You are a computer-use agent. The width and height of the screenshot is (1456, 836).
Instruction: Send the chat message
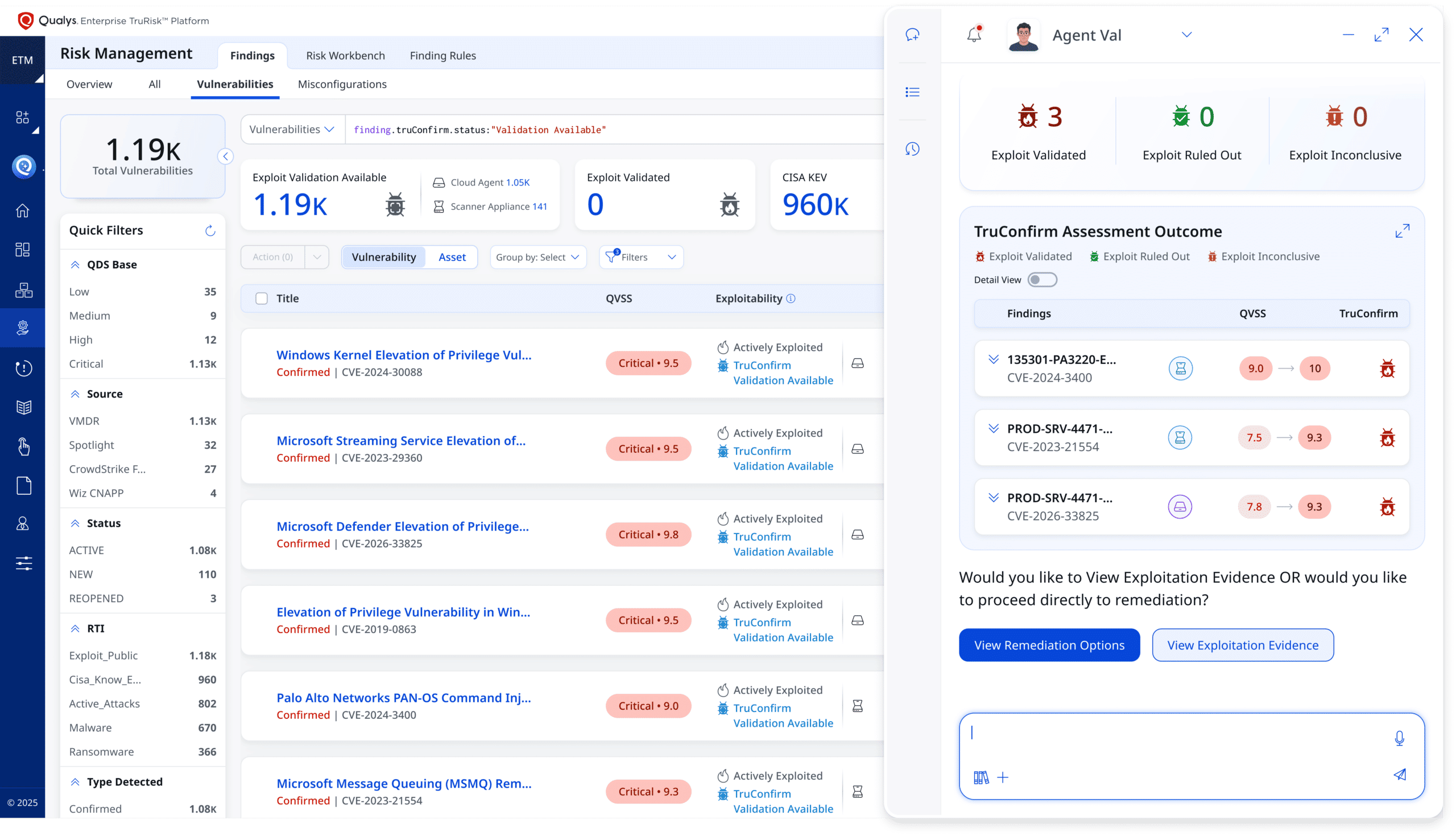pyautogui.click(x=1400, y=775)
